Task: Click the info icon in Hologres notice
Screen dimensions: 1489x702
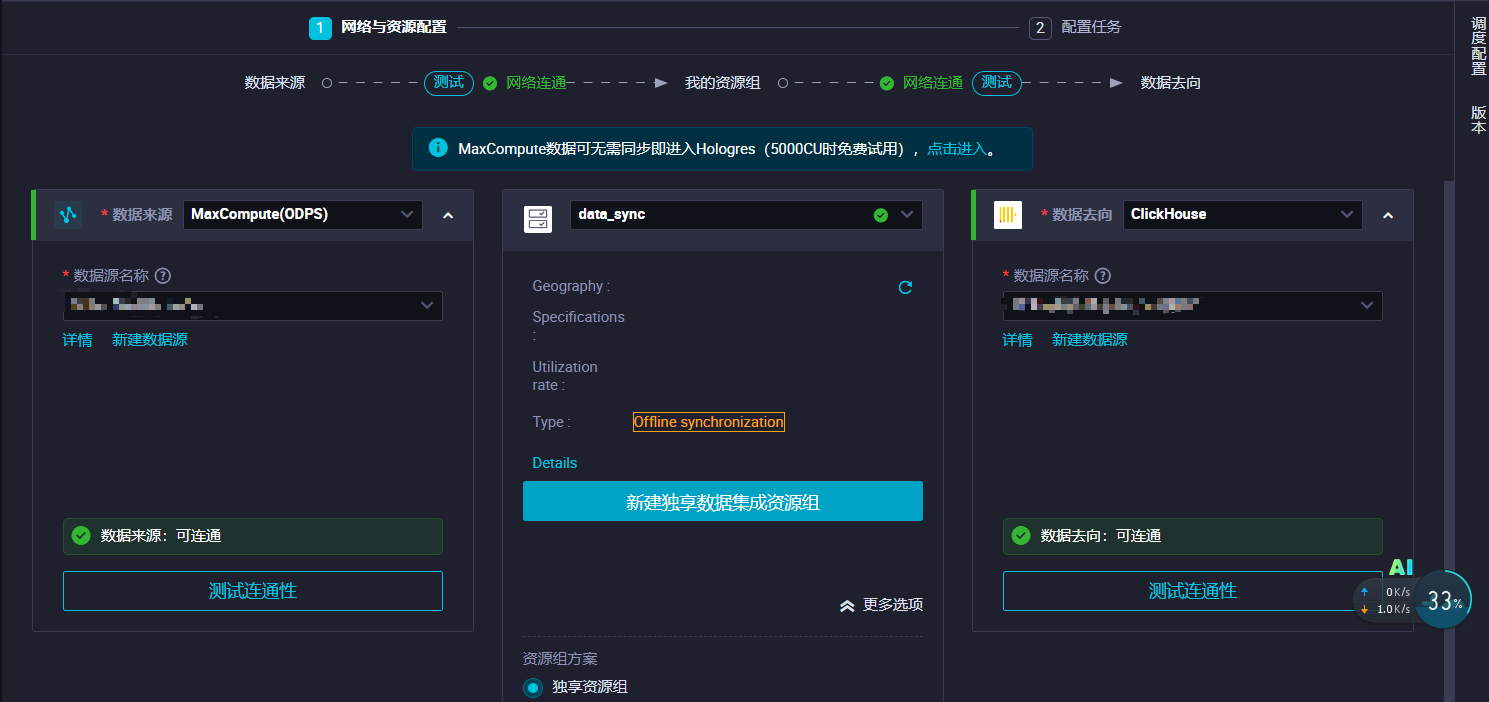Action: click(x=438, y=148)
